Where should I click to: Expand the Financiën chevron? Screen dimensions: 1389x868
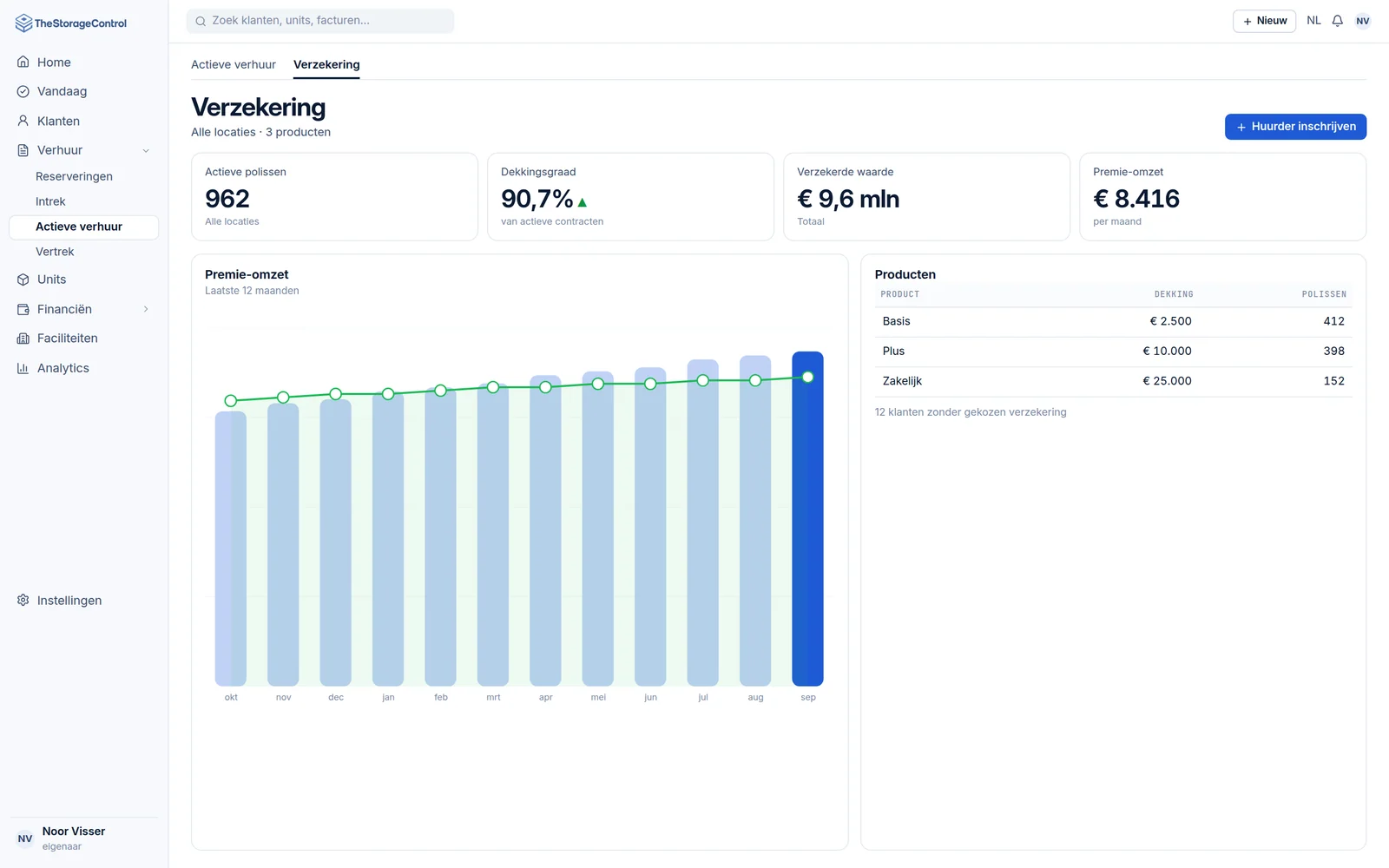point(146,309)
